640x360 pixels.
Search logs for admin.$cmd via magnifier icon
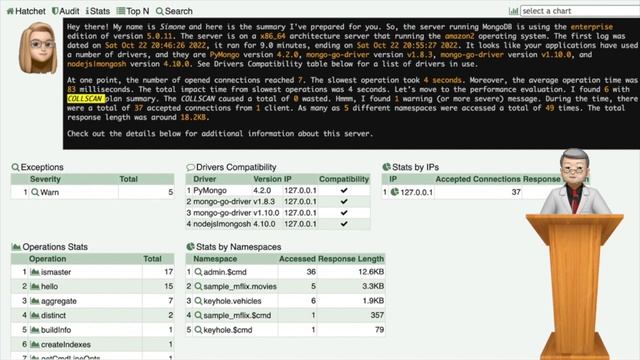(198, 272)
